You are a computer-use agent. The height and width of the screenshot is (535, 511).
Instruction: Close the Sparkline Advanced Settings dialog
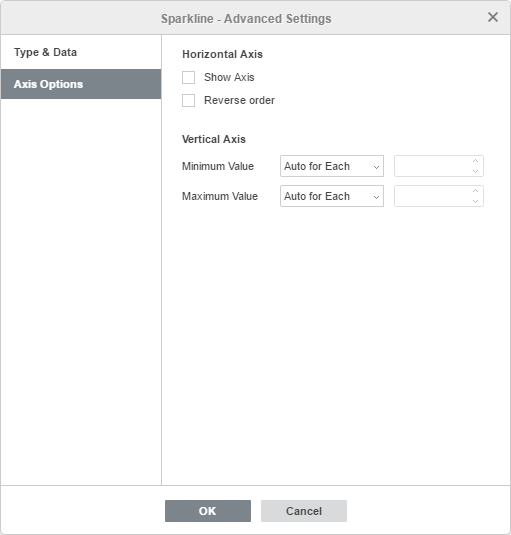coord(493,17)
